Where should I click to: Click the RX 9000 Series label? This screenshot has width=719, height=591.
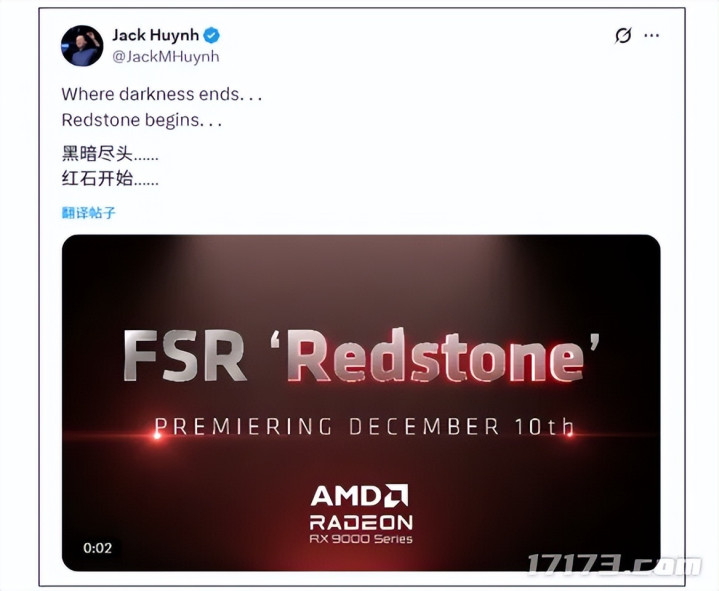click(361, 539)
